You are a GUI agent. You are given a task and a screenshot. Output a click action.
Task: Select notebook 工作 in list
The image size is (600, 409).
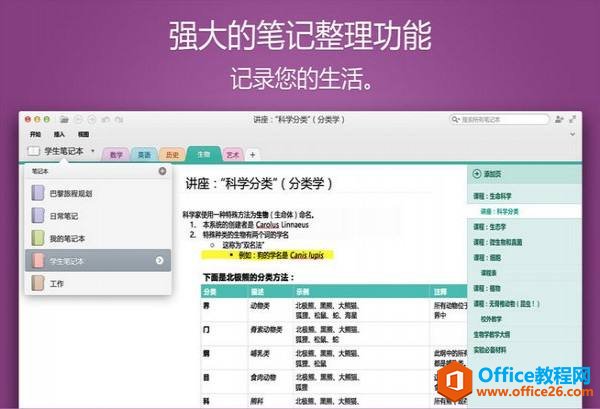tap(98, 284)
